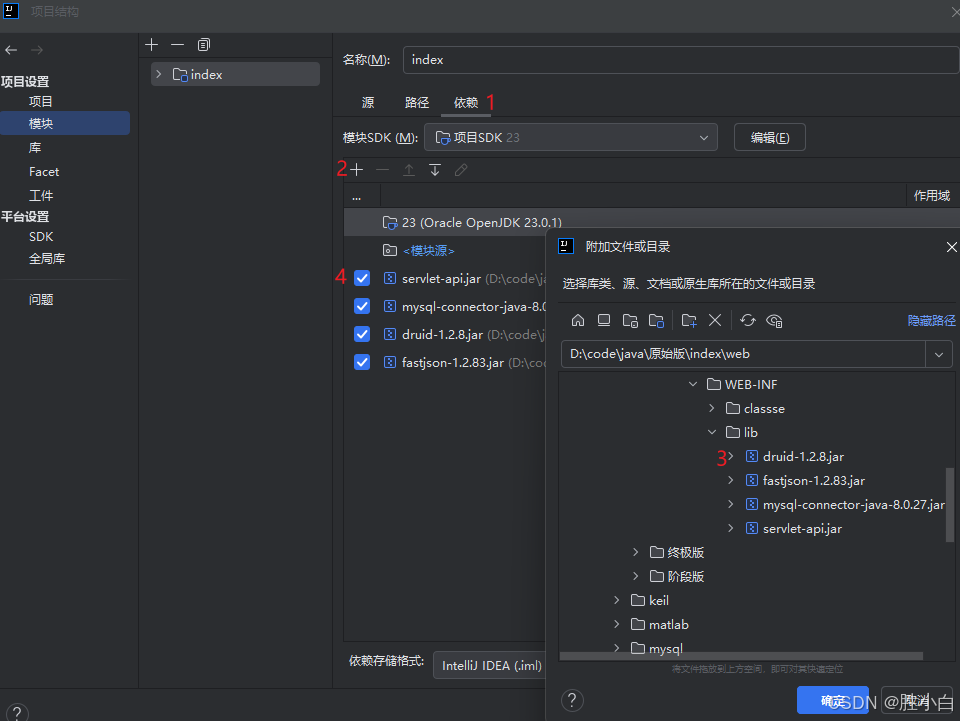960x721 pixels.
Task: Go to home directory icon in file chooser
Action: coord(578,320)
